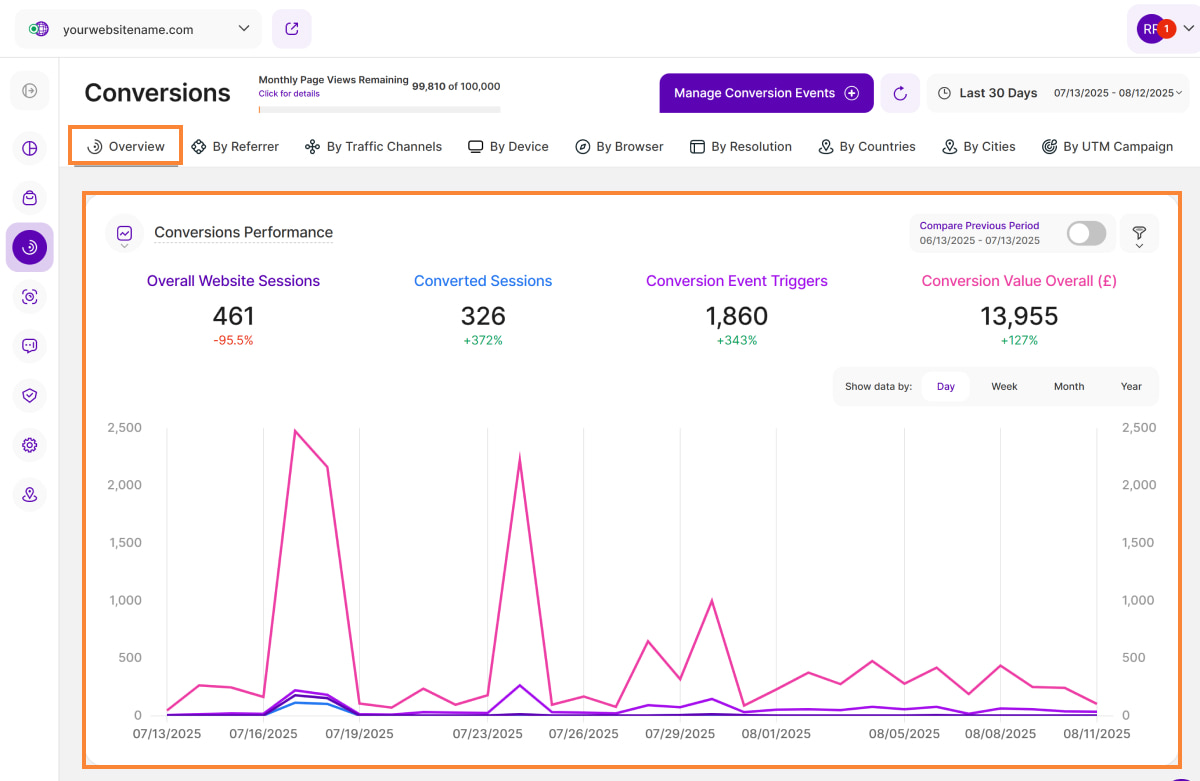Open website in new tab icon
The width and height of the screenshot is (1200, 781).
292,29
